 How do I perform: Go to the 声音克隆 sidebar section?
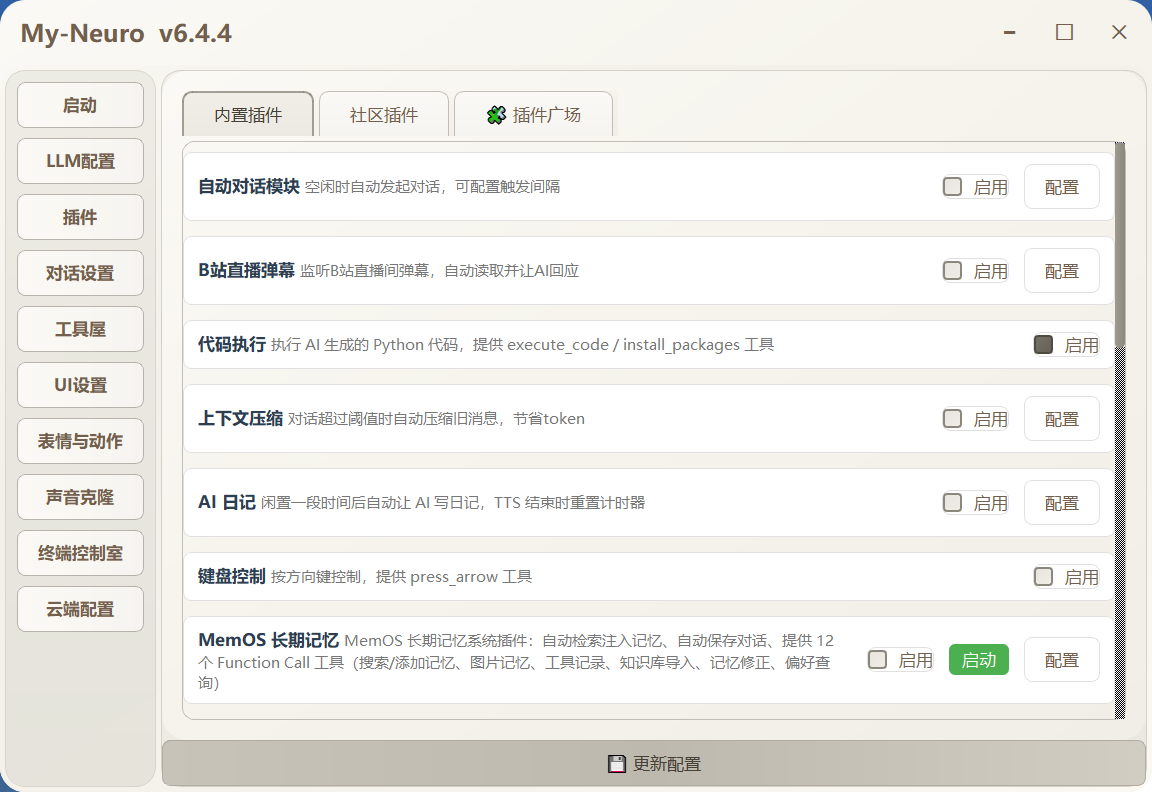point(80,497)
